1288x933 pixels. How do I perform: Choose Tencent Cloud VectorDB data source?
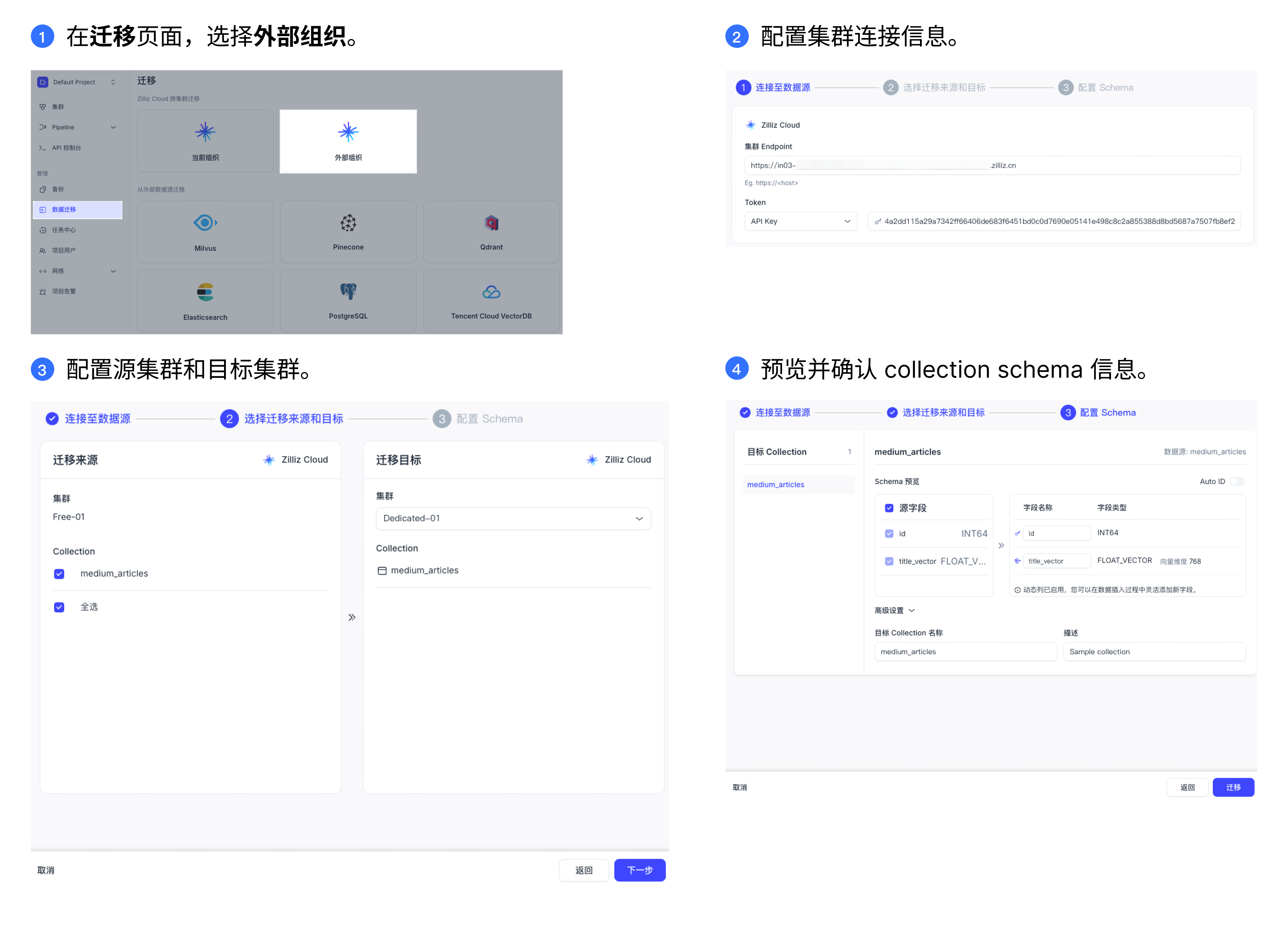(491, 301)
